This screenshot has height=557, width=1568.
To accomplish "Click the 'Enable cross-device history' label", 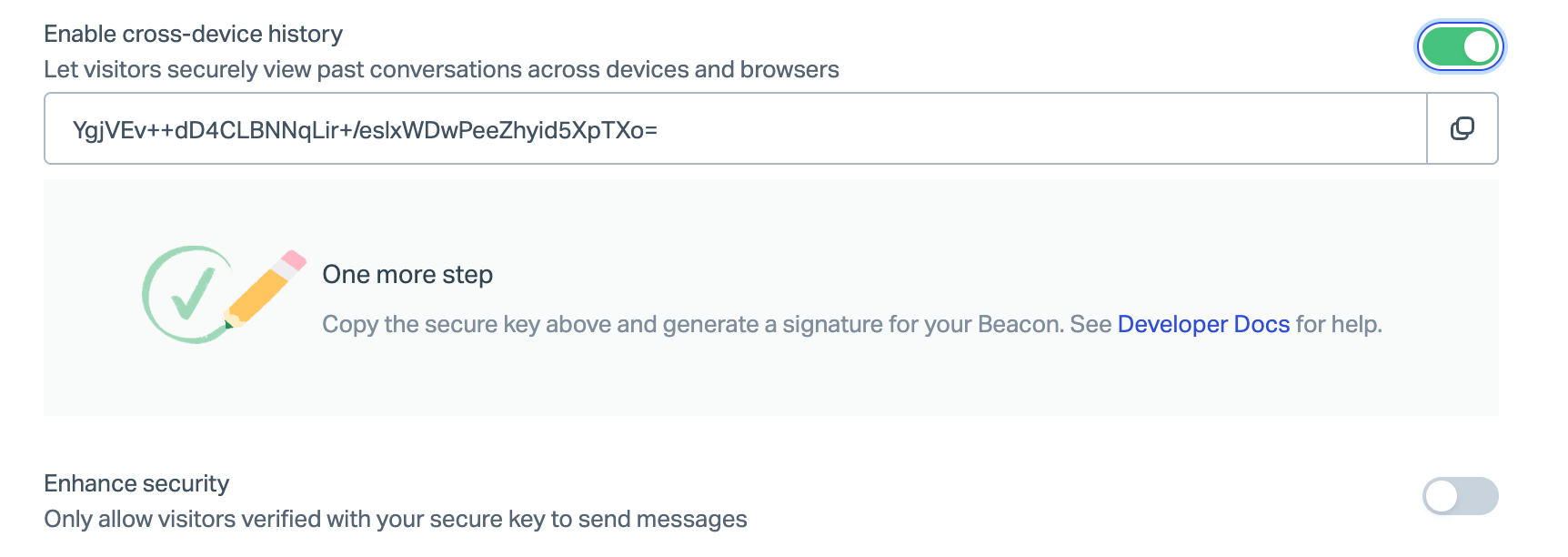I will click(x=194, y=34).
